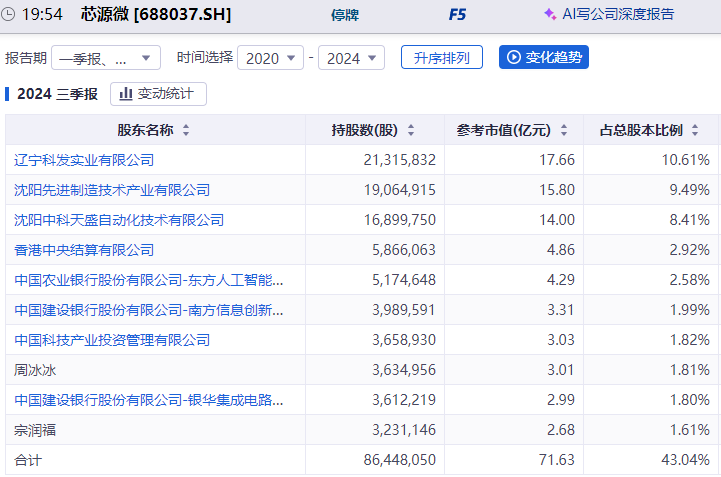Click the 合计 total row label
This screenshot has height=477, width=721.
28,460
